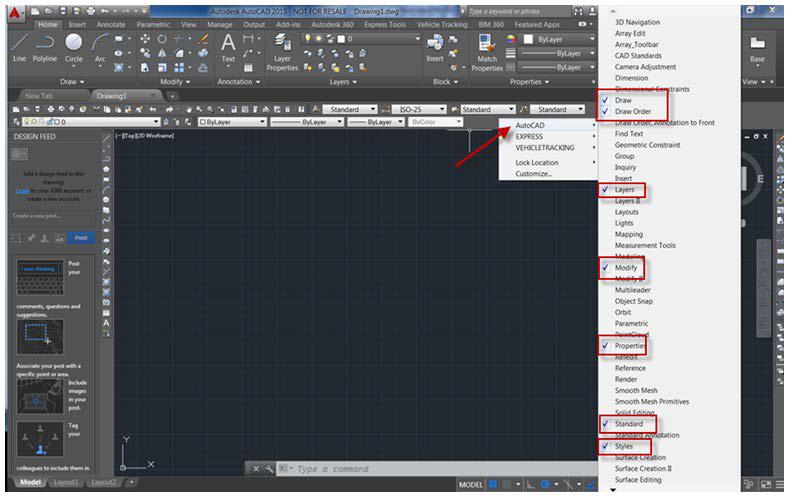Toggle grid display icon in status bar

493,484
